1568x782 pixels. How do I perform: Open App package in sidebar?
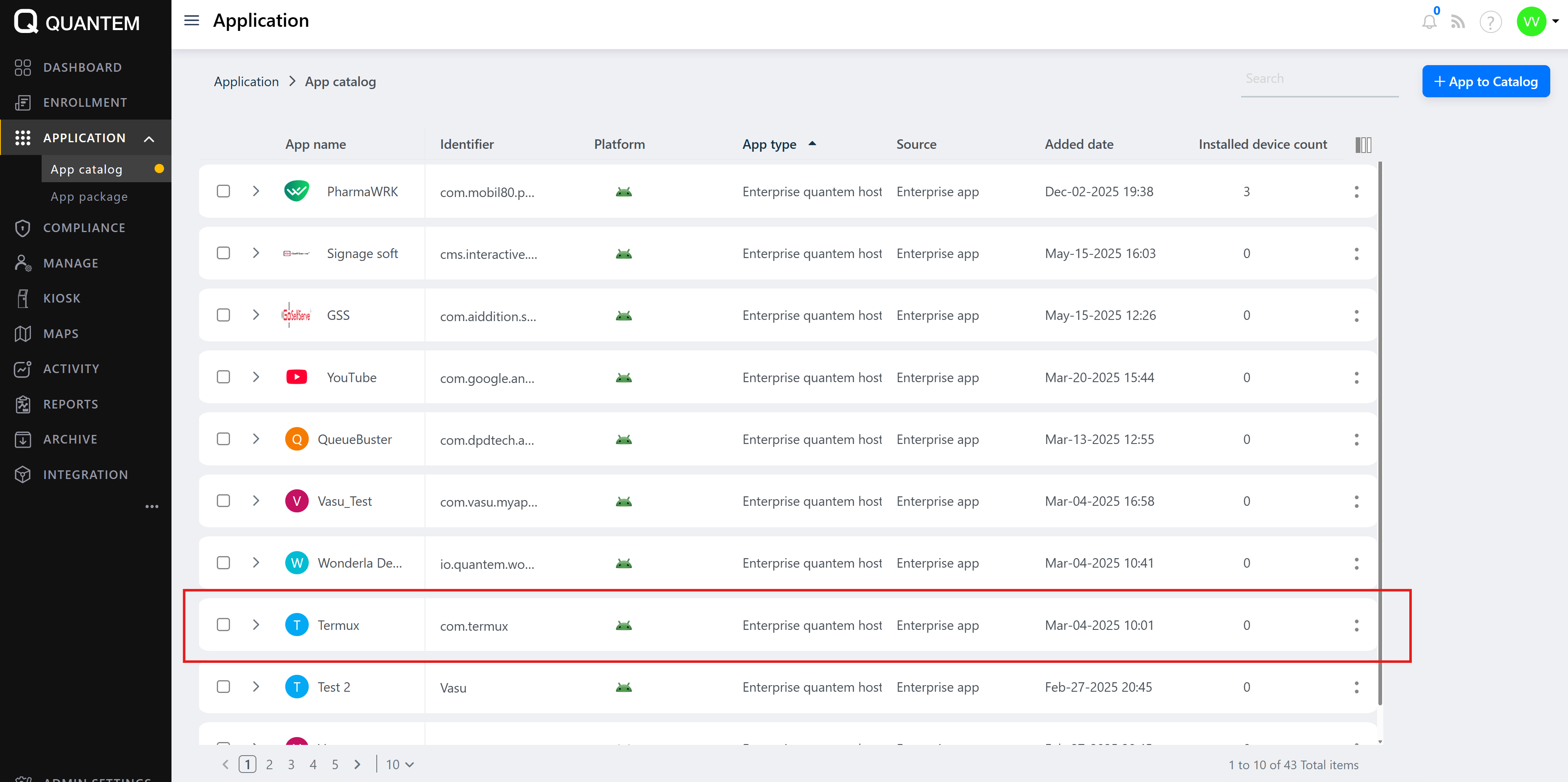coord(89,197)
